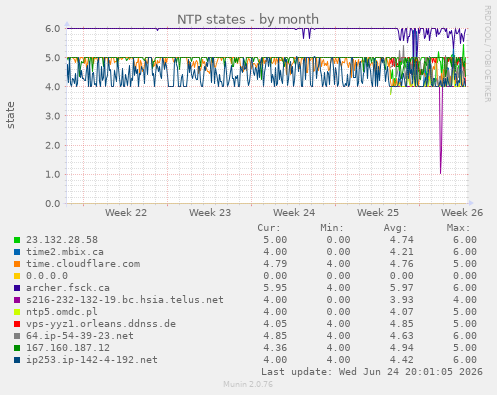Click the Cur value 5.95 for archer.fsck.ca
Viewport: 497px width, 395px height.
pos(275,288)
